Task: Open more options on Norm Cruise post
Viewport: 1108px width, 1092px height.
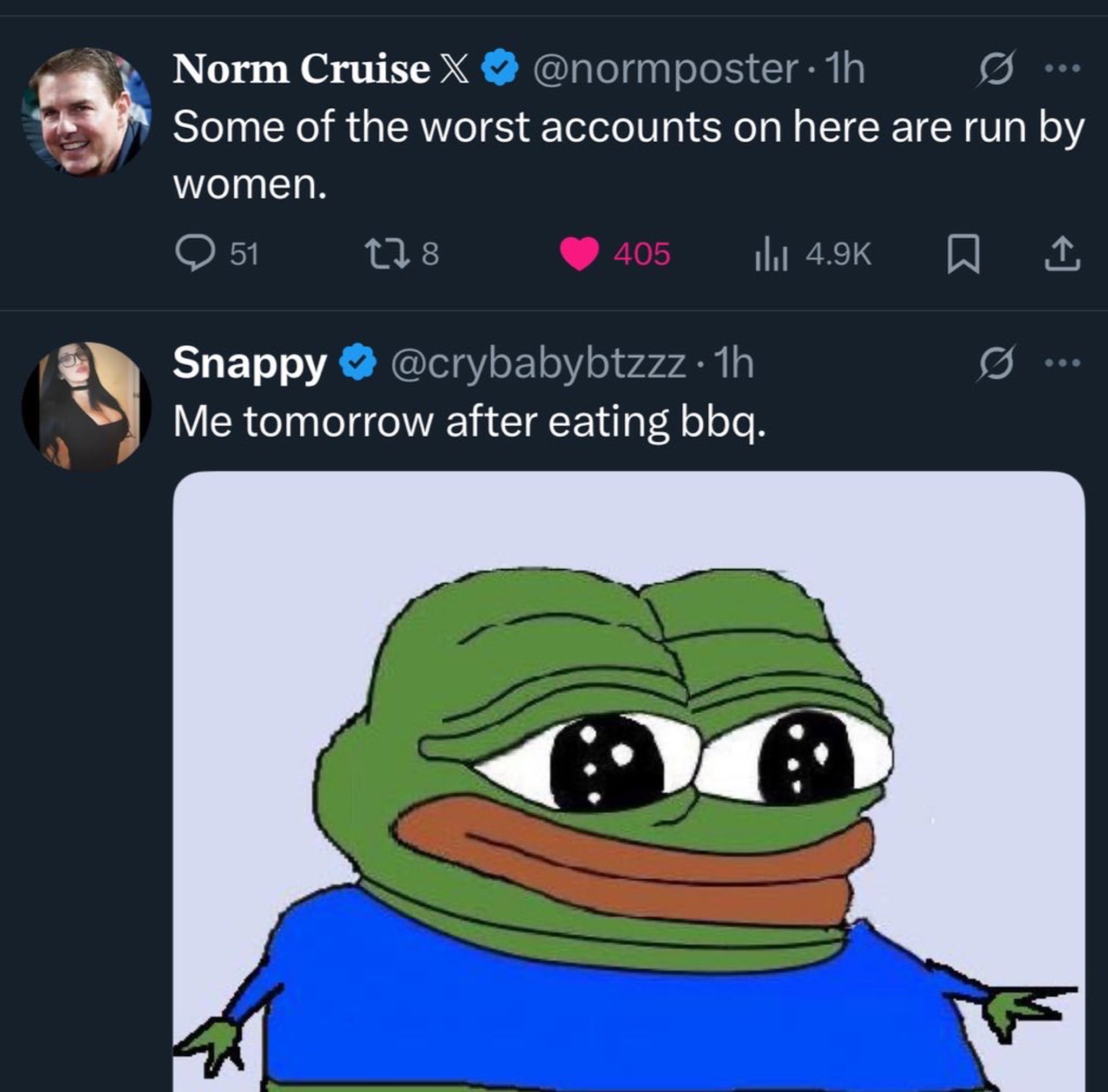Action: tap(1062, 69)
